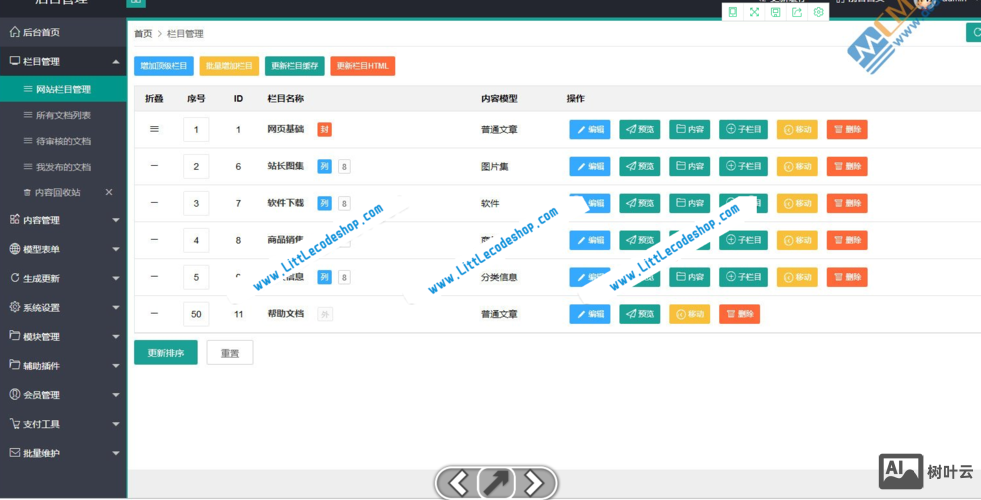Toggle the fold icon of 网页基础 row
981x500 pixels.
(x=155, y=129)
